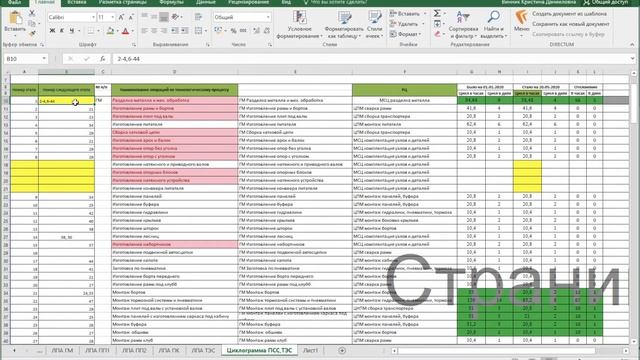Open the Файл tab
Image resolution: width=640 pixels, height=360 pixels.
[14, 2]
